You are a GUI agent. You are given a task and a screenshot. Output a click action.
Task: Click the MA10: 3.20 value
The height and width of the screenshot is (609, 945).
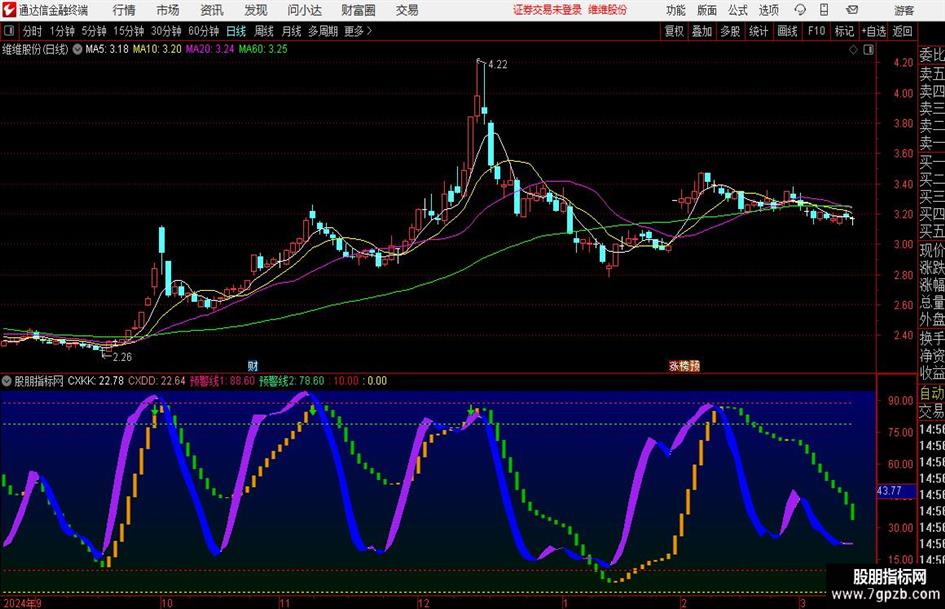(x=157, y=49)
